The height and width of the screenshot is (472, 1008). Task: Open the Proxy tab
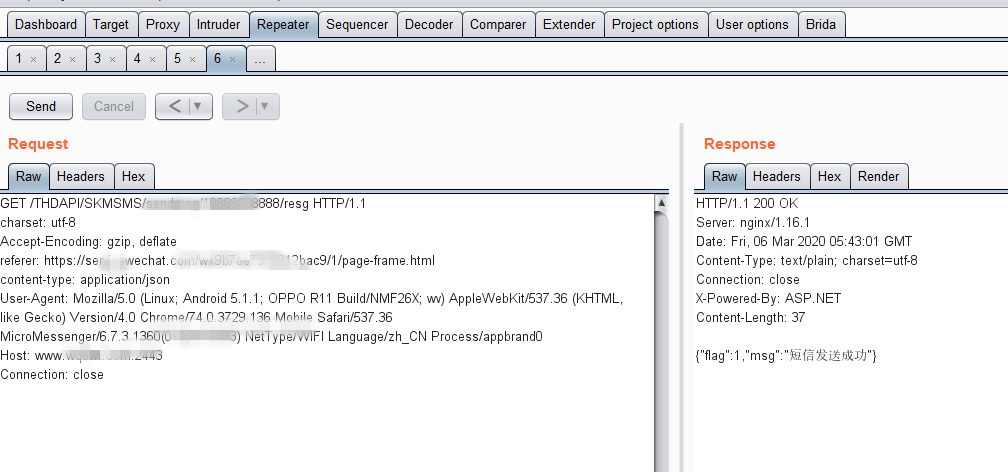click(x=163, y=24)
